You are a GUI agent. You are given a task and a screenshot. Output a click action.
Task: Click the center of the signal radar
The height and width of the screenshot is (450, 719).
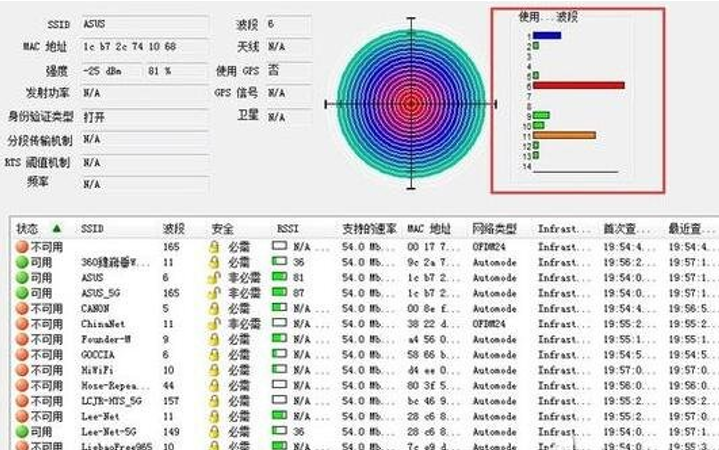coord(410,102)
